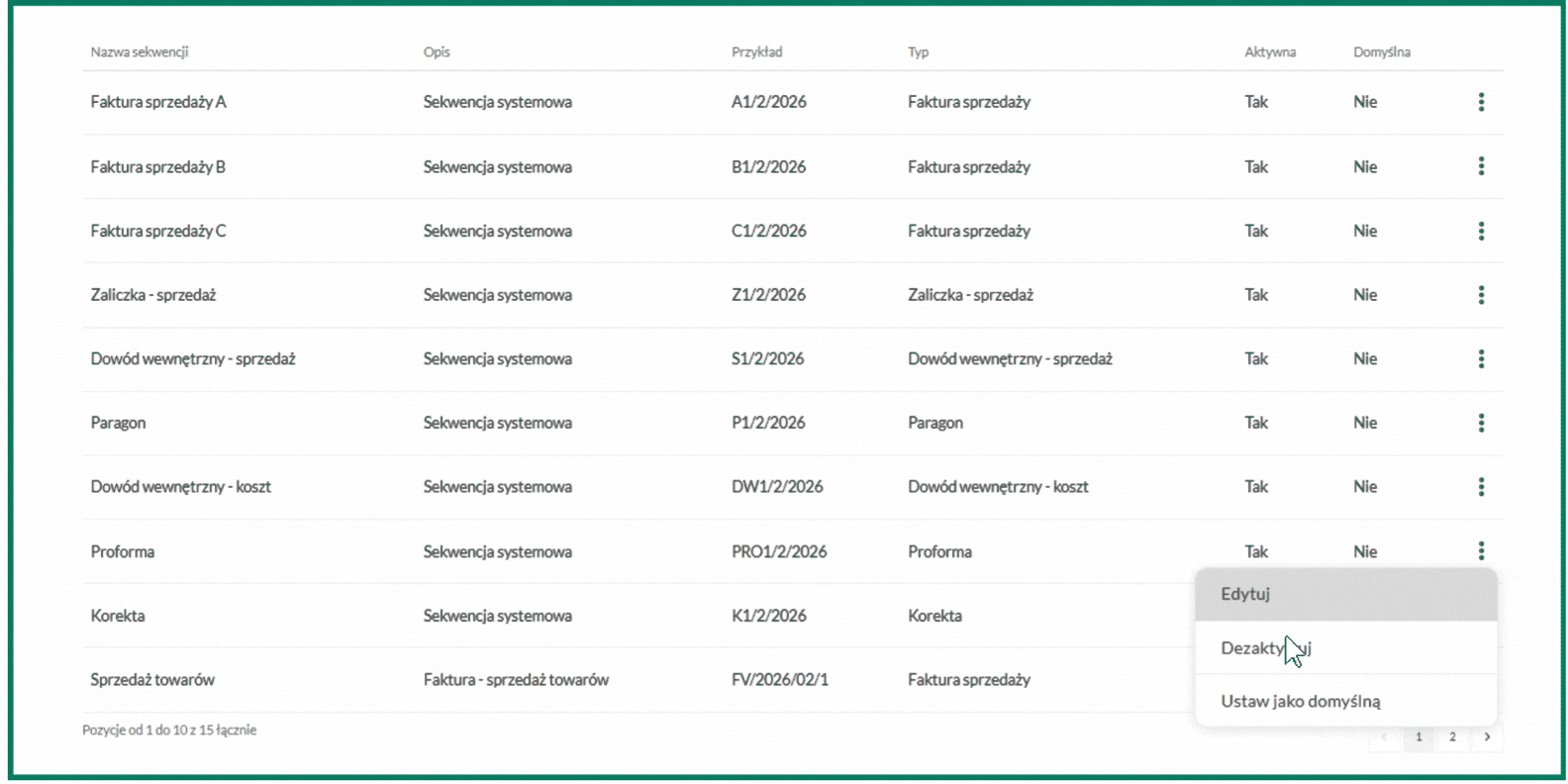Click example number Z1/2/2026
The image size is (1568, 784).
(769, 295)
